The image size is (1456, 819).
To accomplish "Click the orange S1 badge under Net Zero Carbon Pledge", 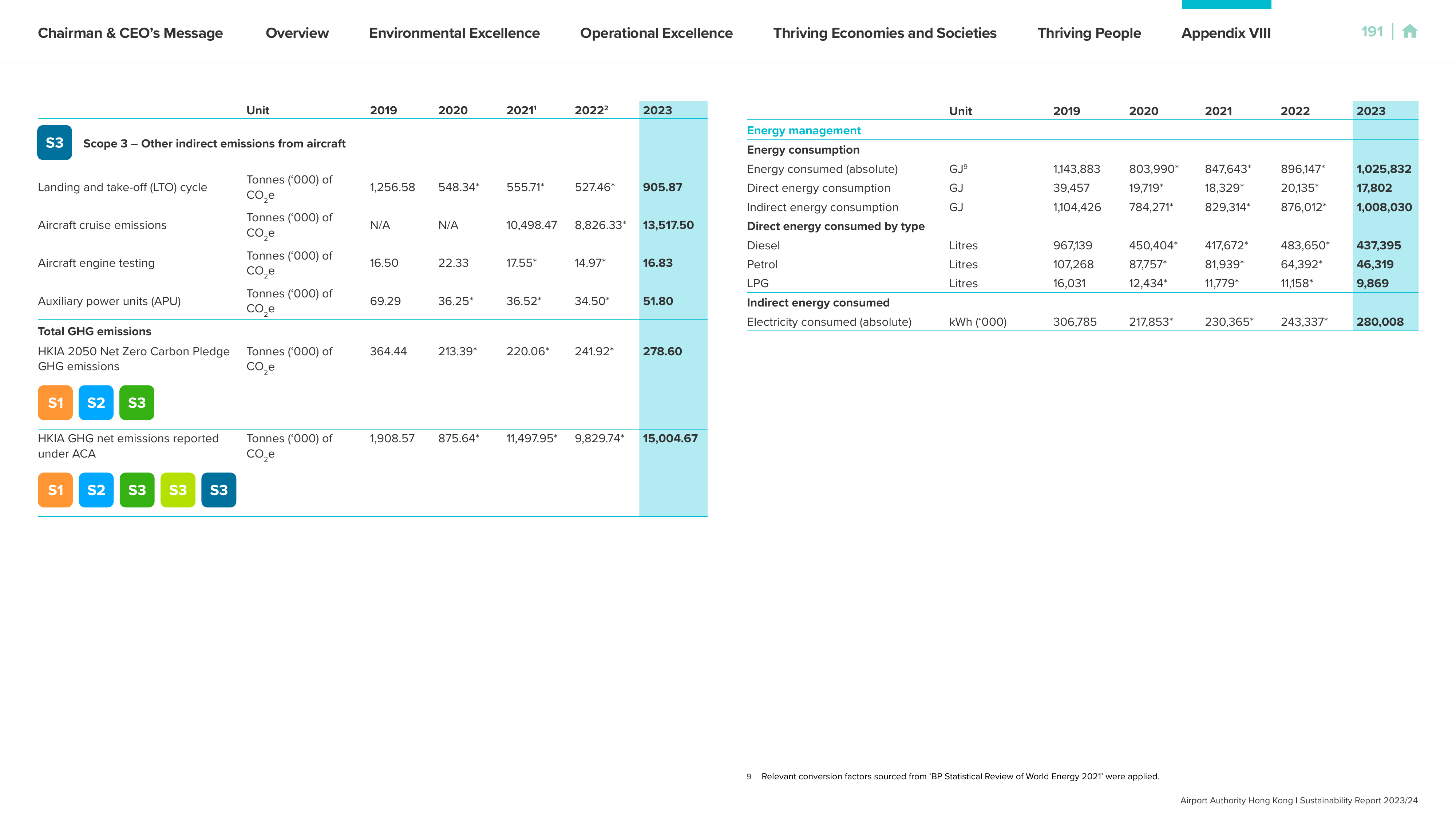I will 55,403.
